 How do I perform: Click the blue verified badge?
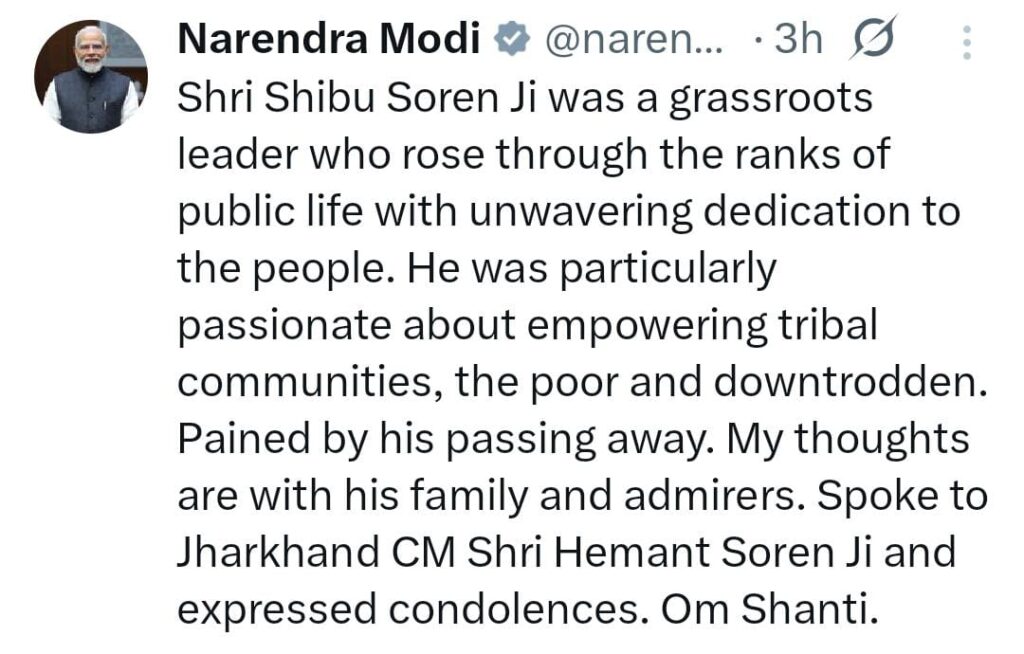point(512,41)
